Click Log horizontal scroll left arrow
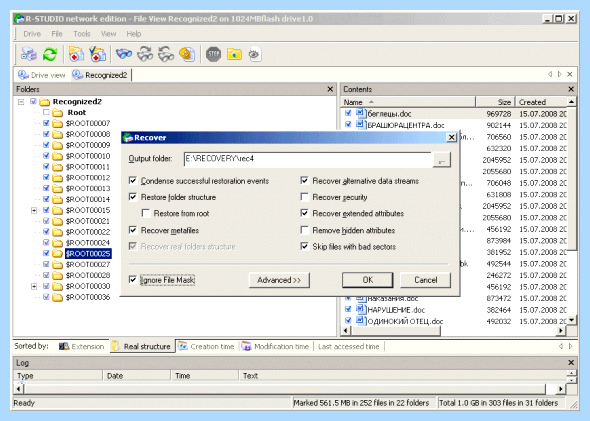This screenshot has width=590, height=421. (x=19, y=389)
